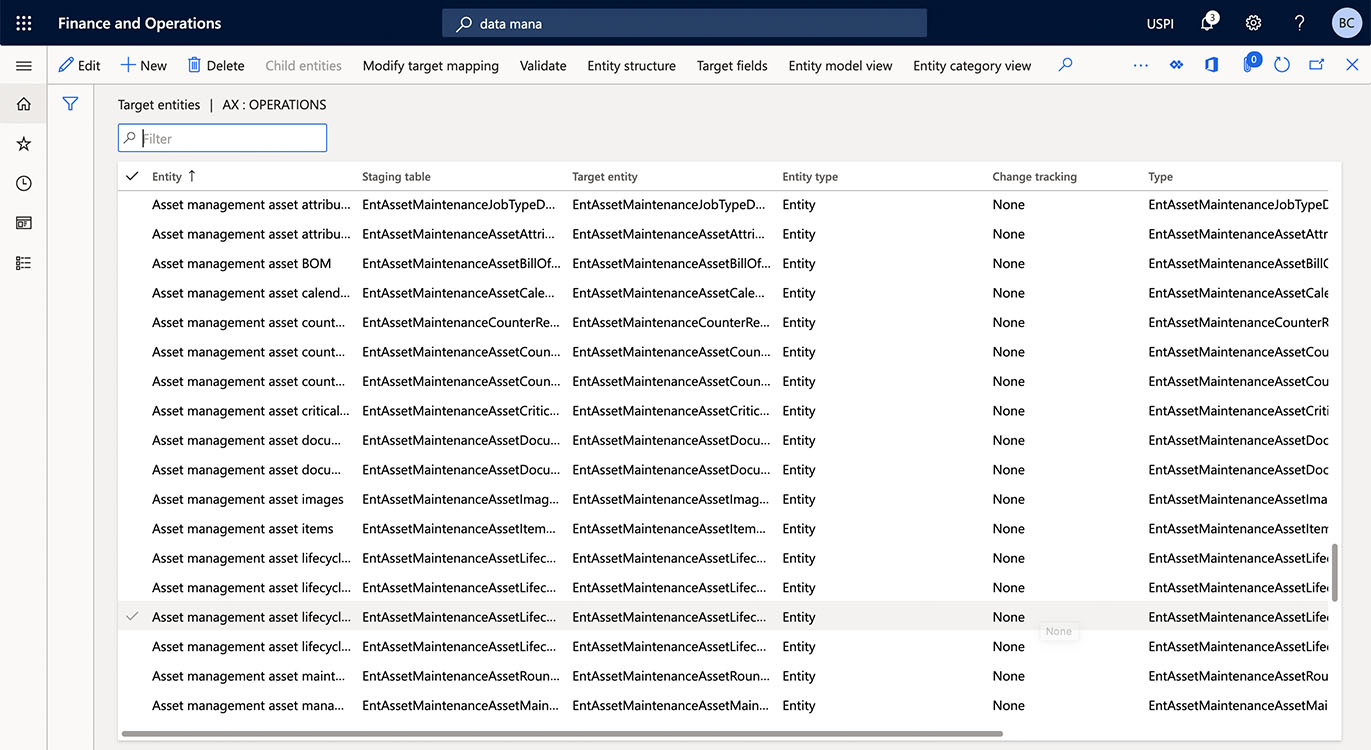Show the filter pane funnel icon
This screenshot has width=1371, height=750.
(x=70, y=104)
